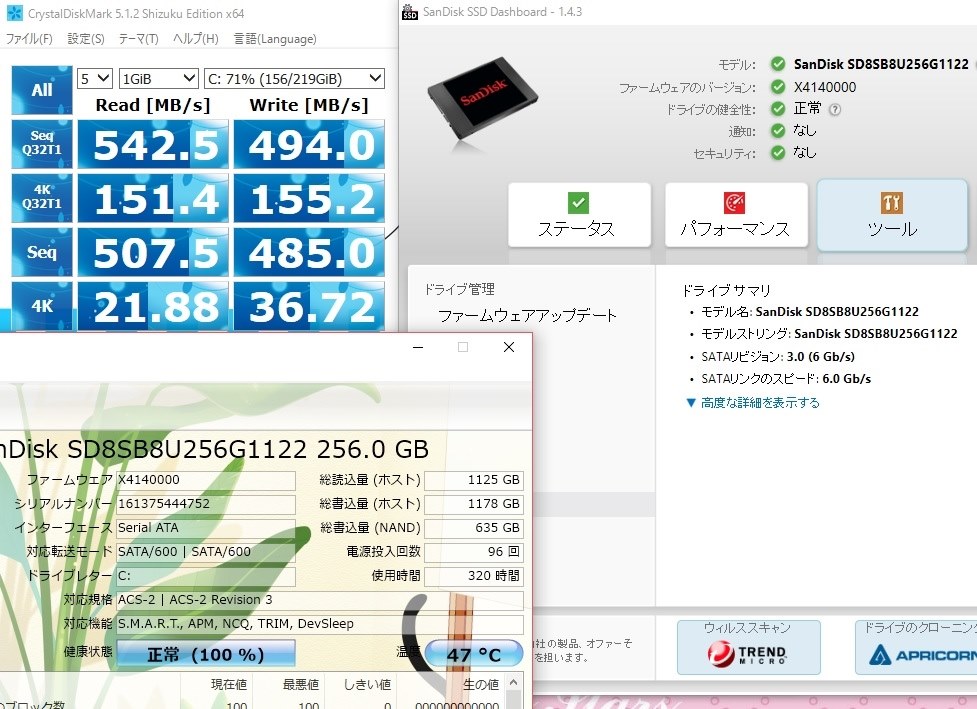Click the Seq Q32T1 read result 542.5

click(153, 145)
